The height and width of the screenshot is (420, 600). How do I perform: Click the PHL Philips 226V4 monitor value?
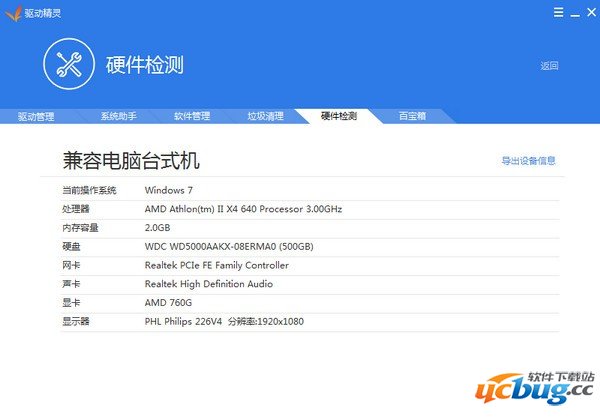click(x=224, y=321)
